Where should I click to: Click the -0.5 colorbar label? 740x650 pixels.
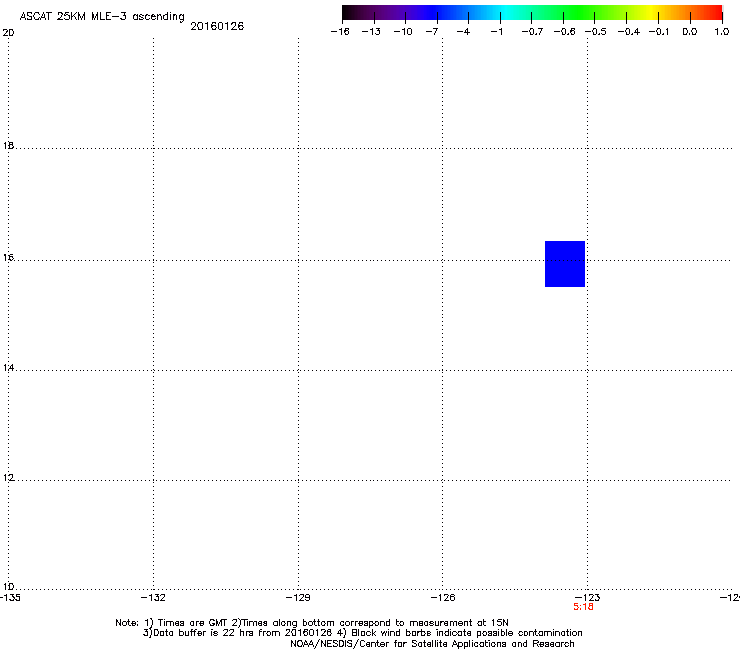point(596,32)
